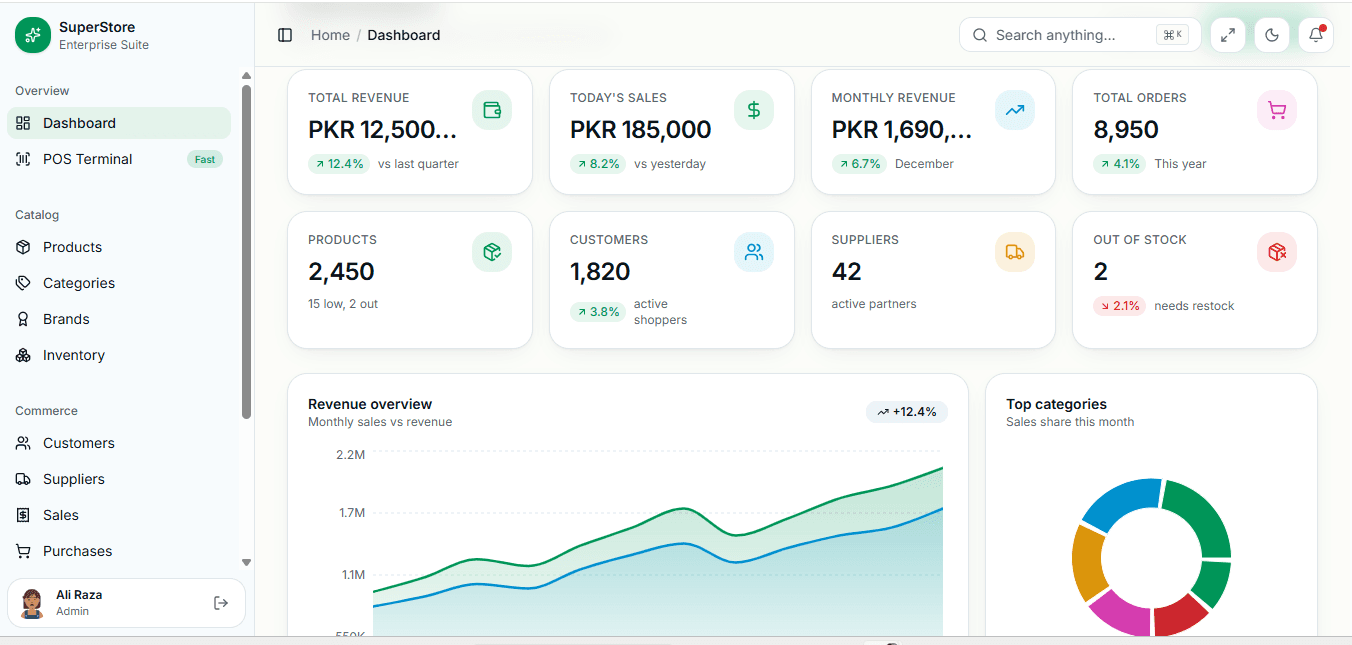Open Dashboard in the sidebar
The image size is (1352, 645).
(119, 123)
